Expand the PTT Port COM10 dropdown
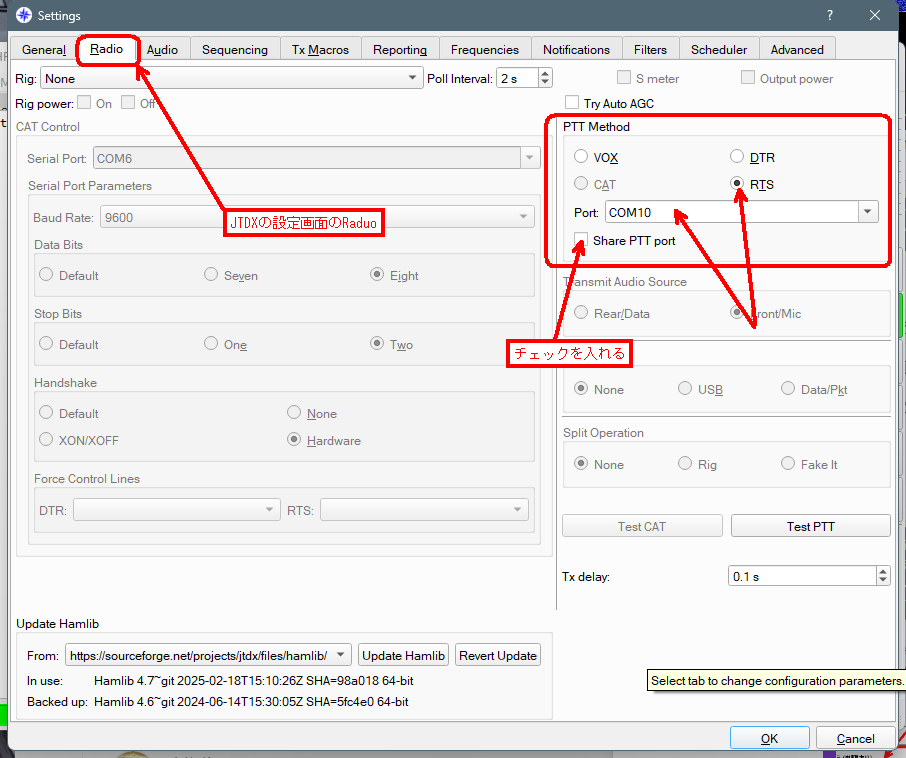906x758 pixels. pos(867,212)
